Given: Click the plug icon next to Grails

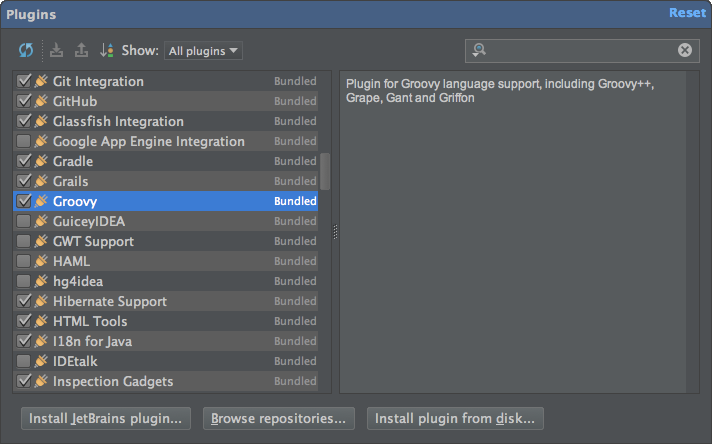Looking at the screenshot, I should [x=41, y=181].
